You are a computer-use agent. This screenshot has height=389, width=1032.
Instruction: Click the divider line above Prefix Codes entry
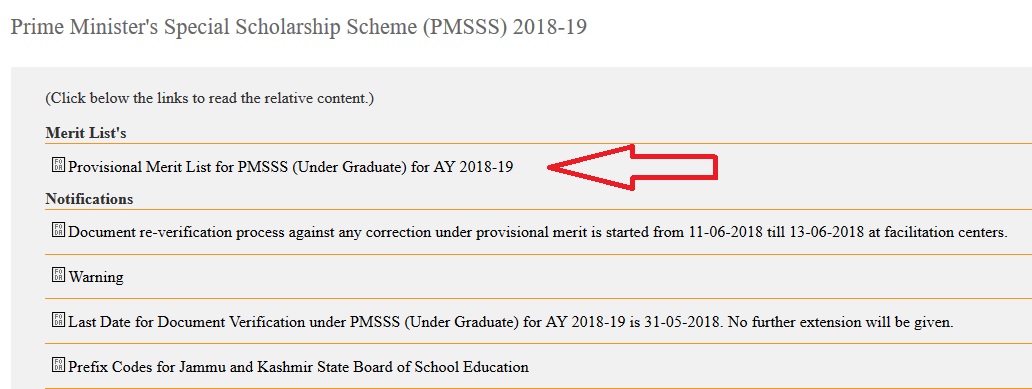[x=538, y=343]
